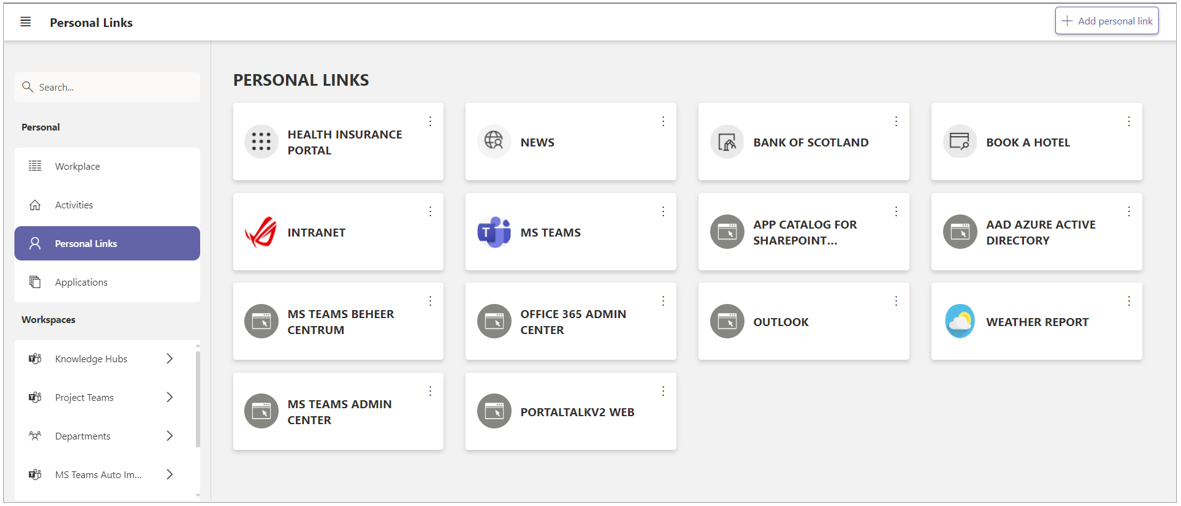Click scroll-down arrow of workspaces list
Image resolution: width=1181 pixels, height=506 pixels.
pos(198,495)
